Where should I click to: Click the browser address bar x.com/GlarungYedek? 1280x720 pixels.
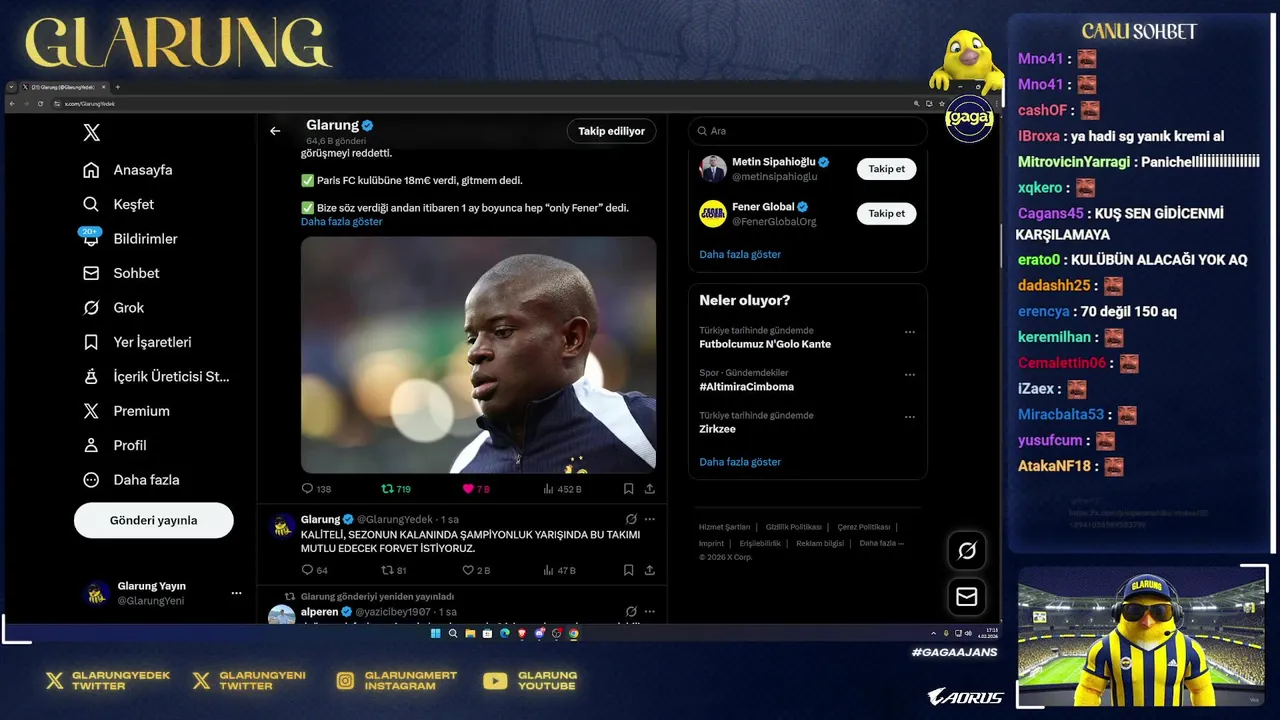(x=478, y=104)
